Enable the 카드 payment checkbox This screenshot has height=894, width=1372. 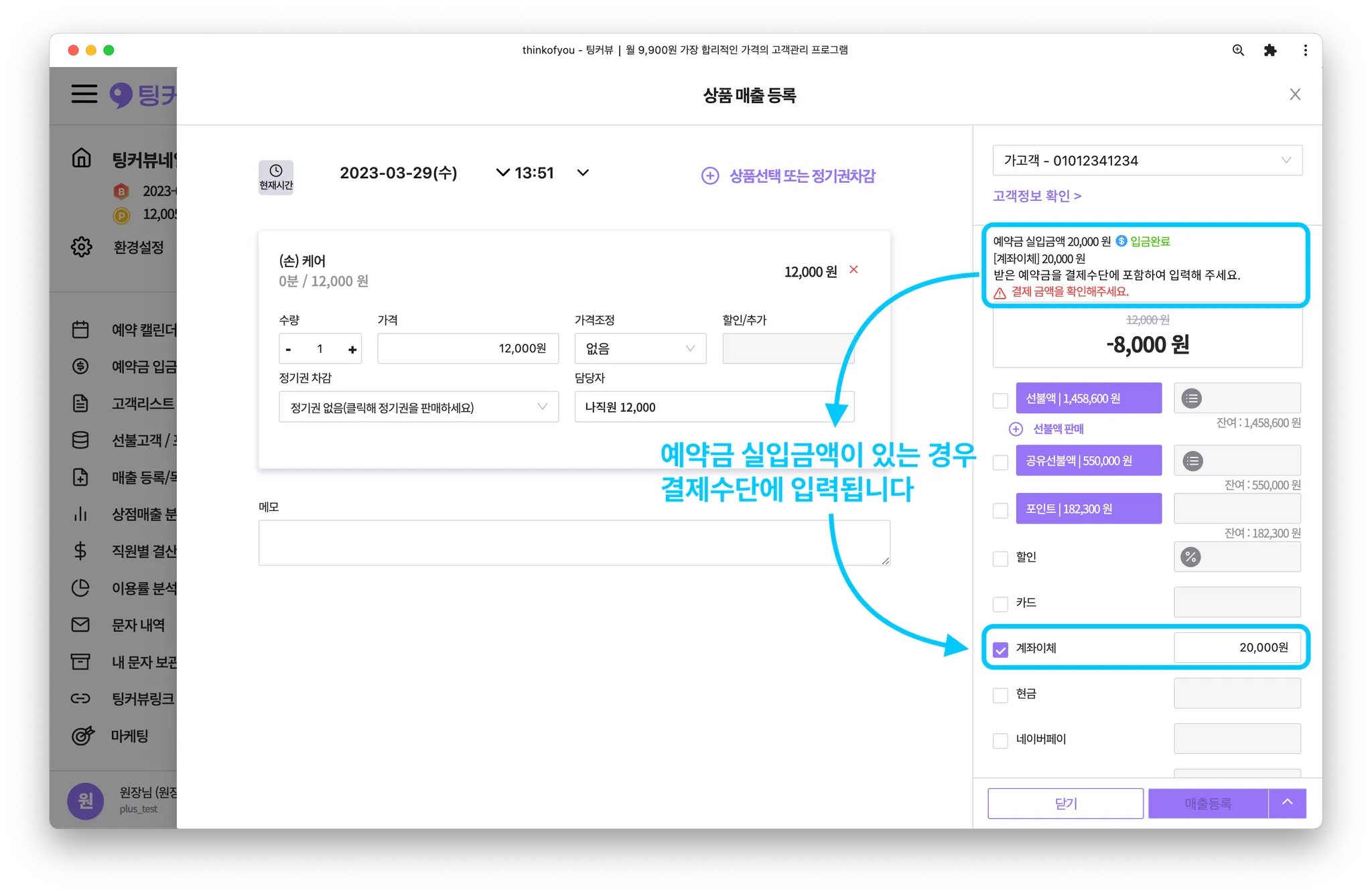(x=1000, y=603)
